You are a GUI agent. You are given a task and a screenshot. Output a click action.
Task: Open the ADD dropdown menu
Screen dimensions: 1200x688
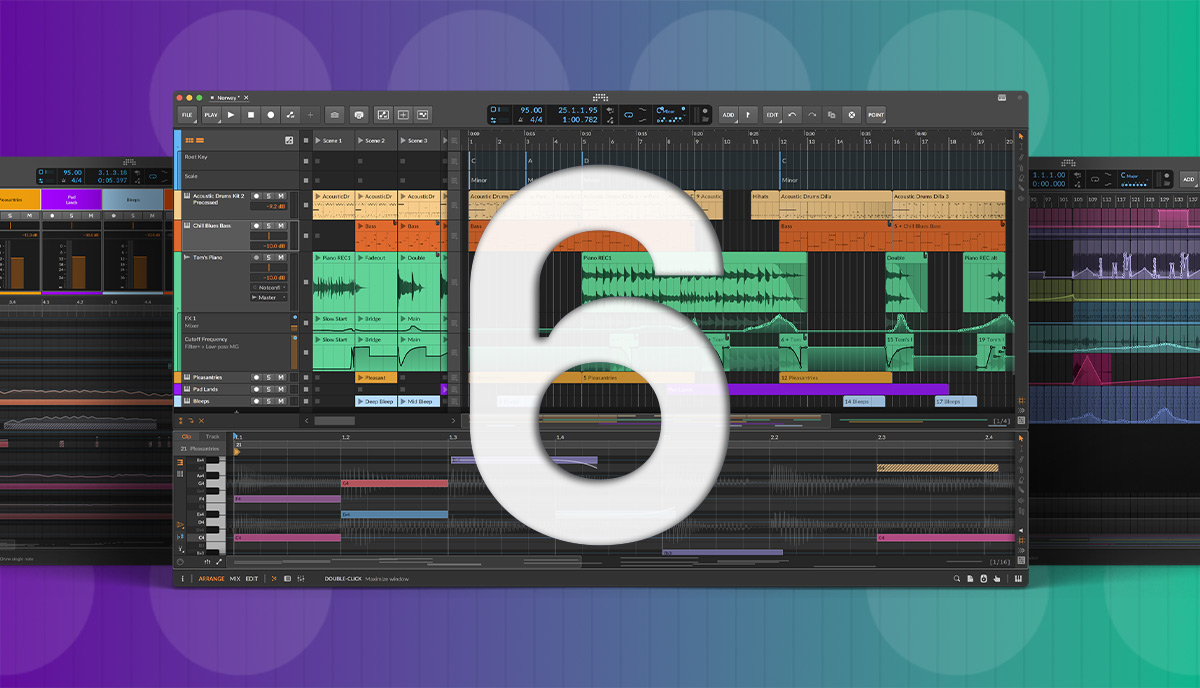click(x=728, y=115)
